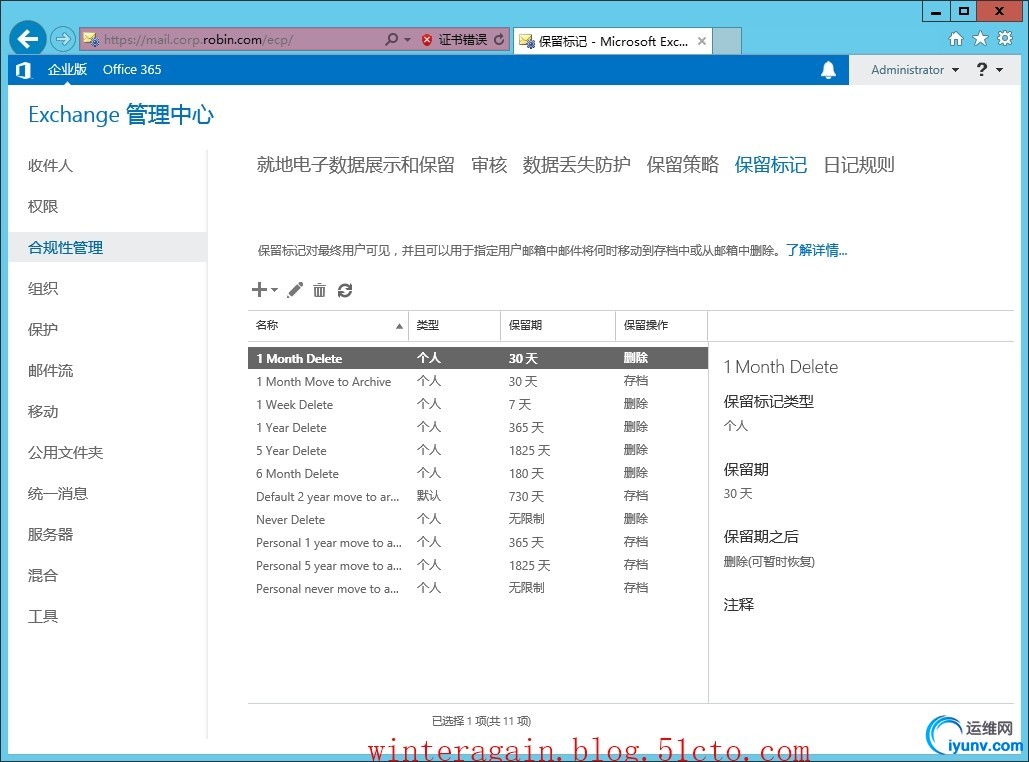
Task: Open a new blank browser tab
Action: 727,41
